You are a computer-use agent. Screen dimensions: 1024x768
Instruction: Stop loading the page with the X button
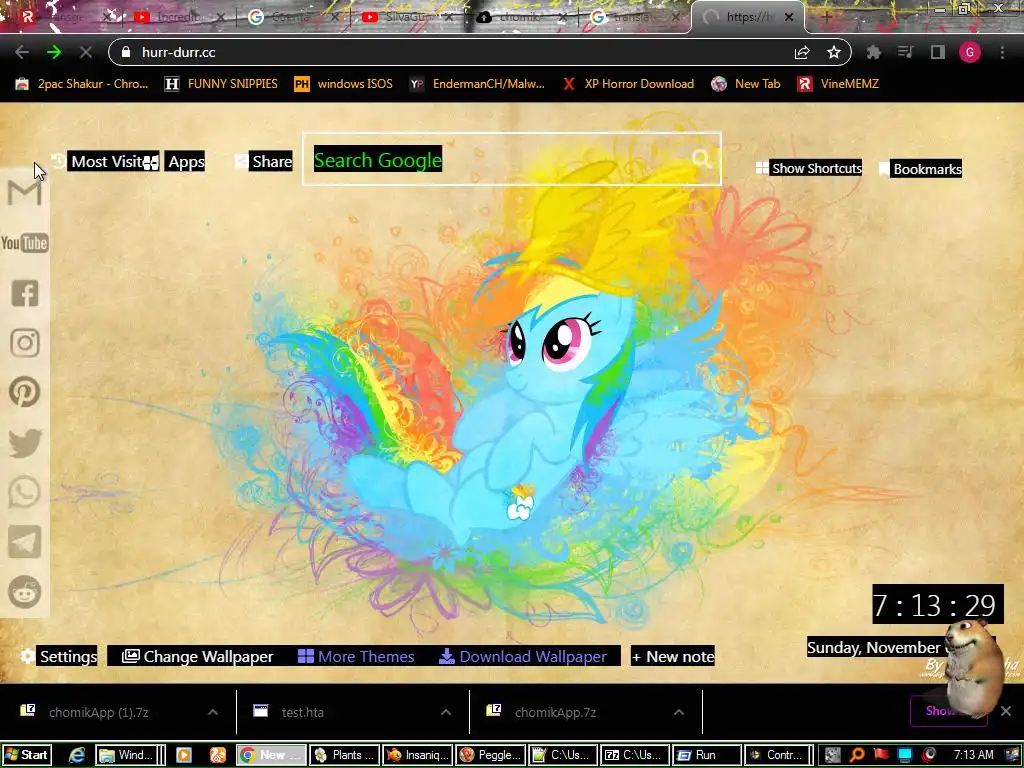[86, 52]
